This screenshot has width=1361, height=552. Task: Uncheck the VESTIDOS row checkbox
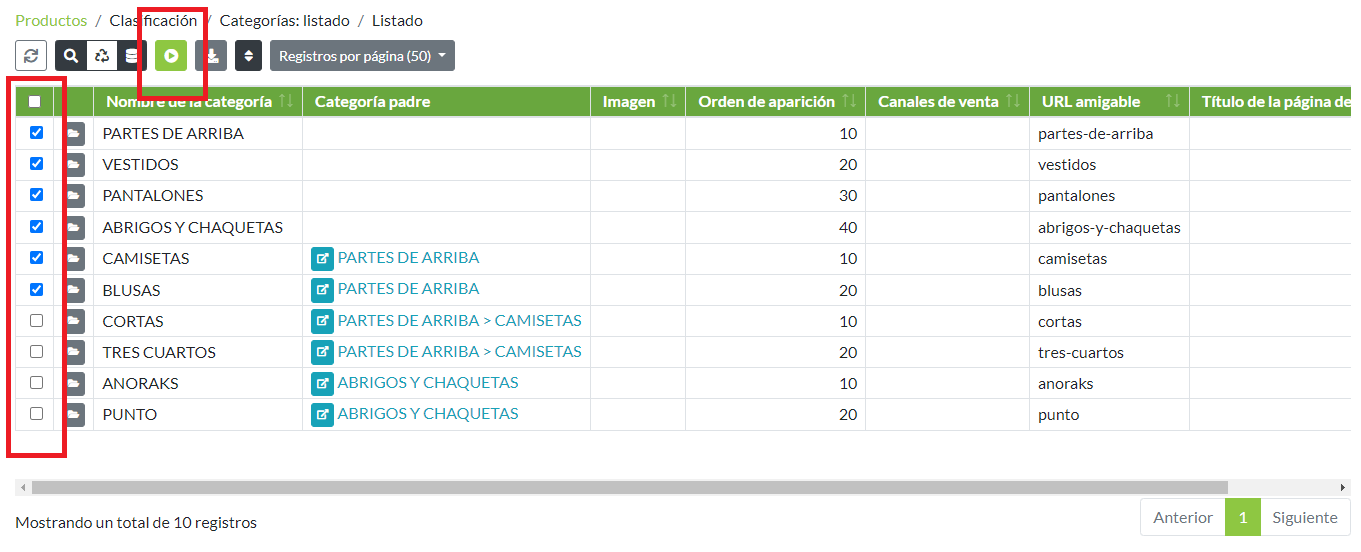tap(37, 163)
